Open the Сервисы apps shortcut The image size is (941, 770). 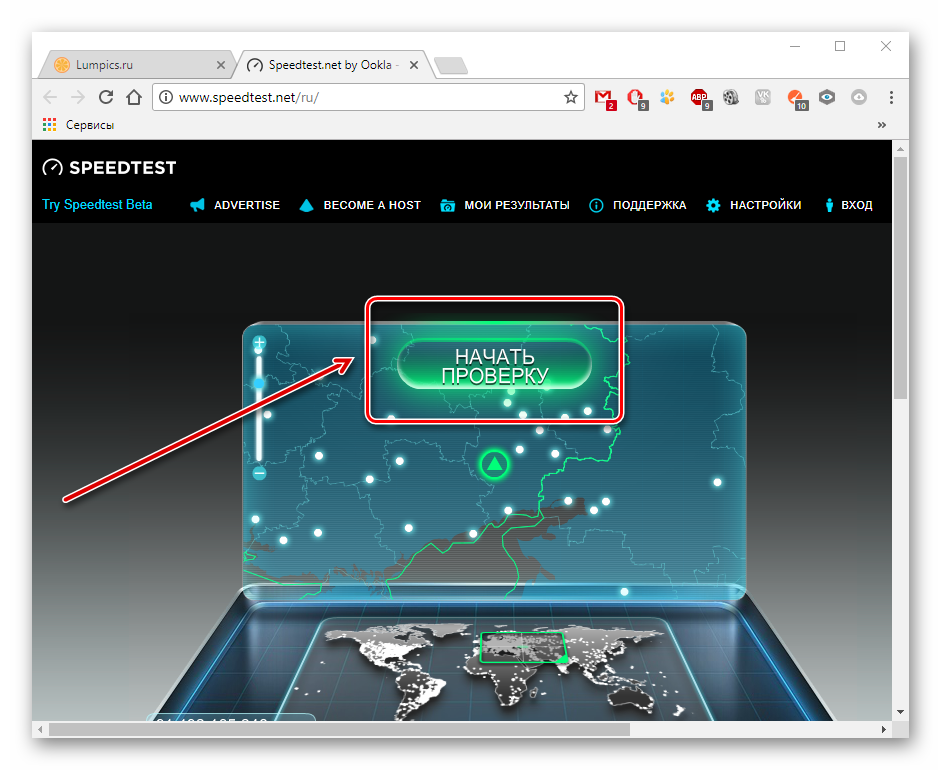(x=78, y=125)
